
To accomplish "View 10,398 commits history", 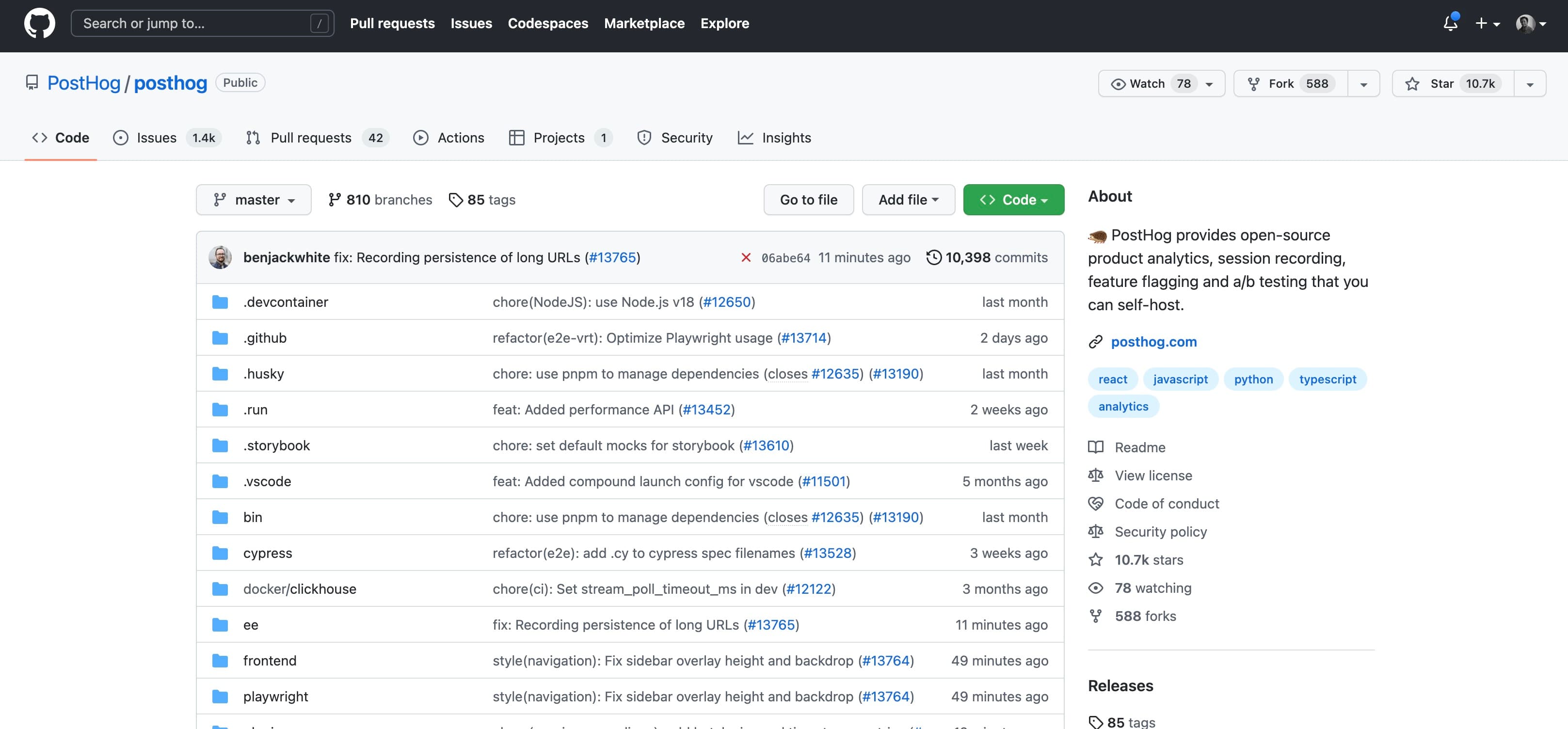I will click(987, 257).
